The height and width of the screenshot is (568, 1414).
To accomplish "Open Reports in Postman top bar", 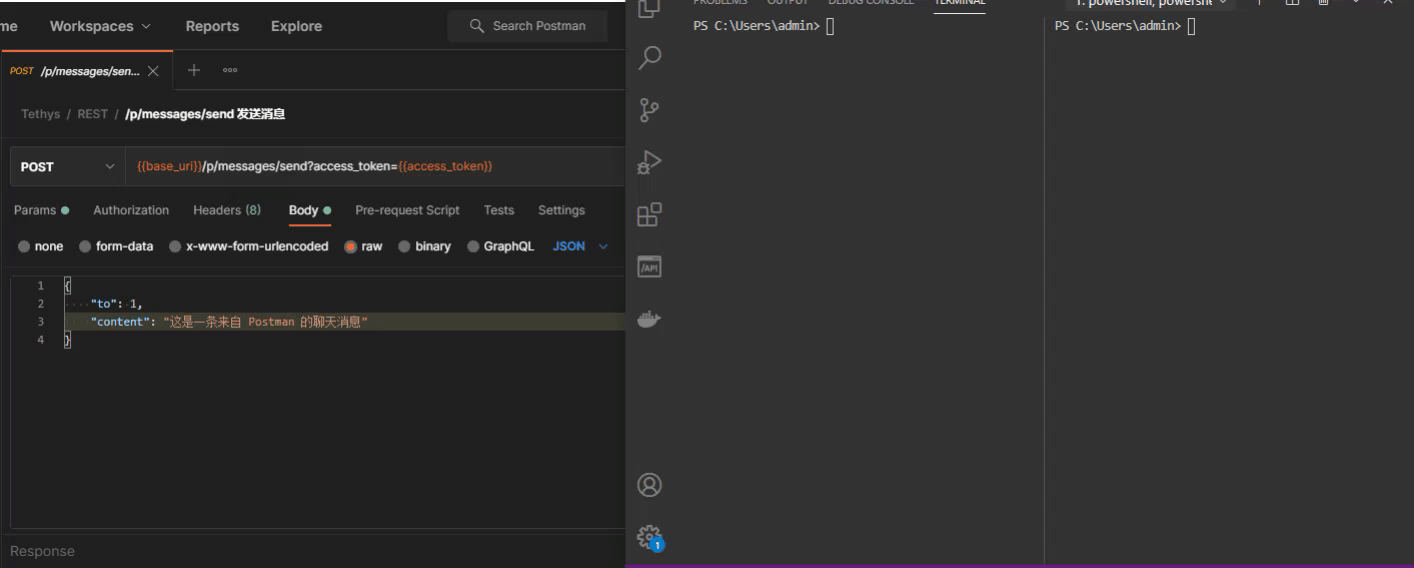I will point(212,26).
